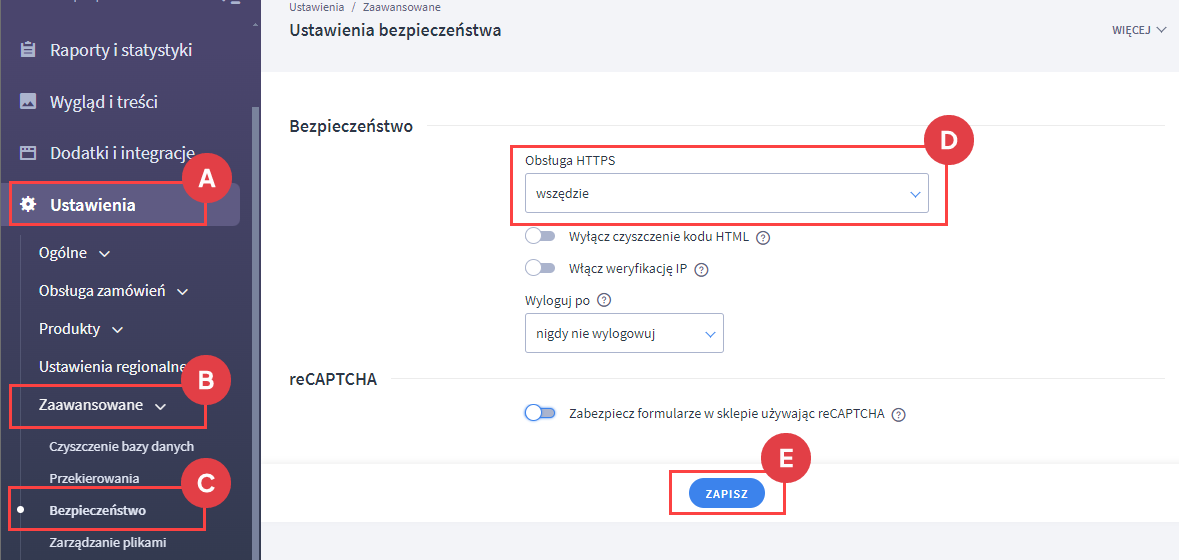The width and height of the screenshot is (1179, 560).
Task: Click the Bezpieczeństwo section heading
Action: point(351,126)
